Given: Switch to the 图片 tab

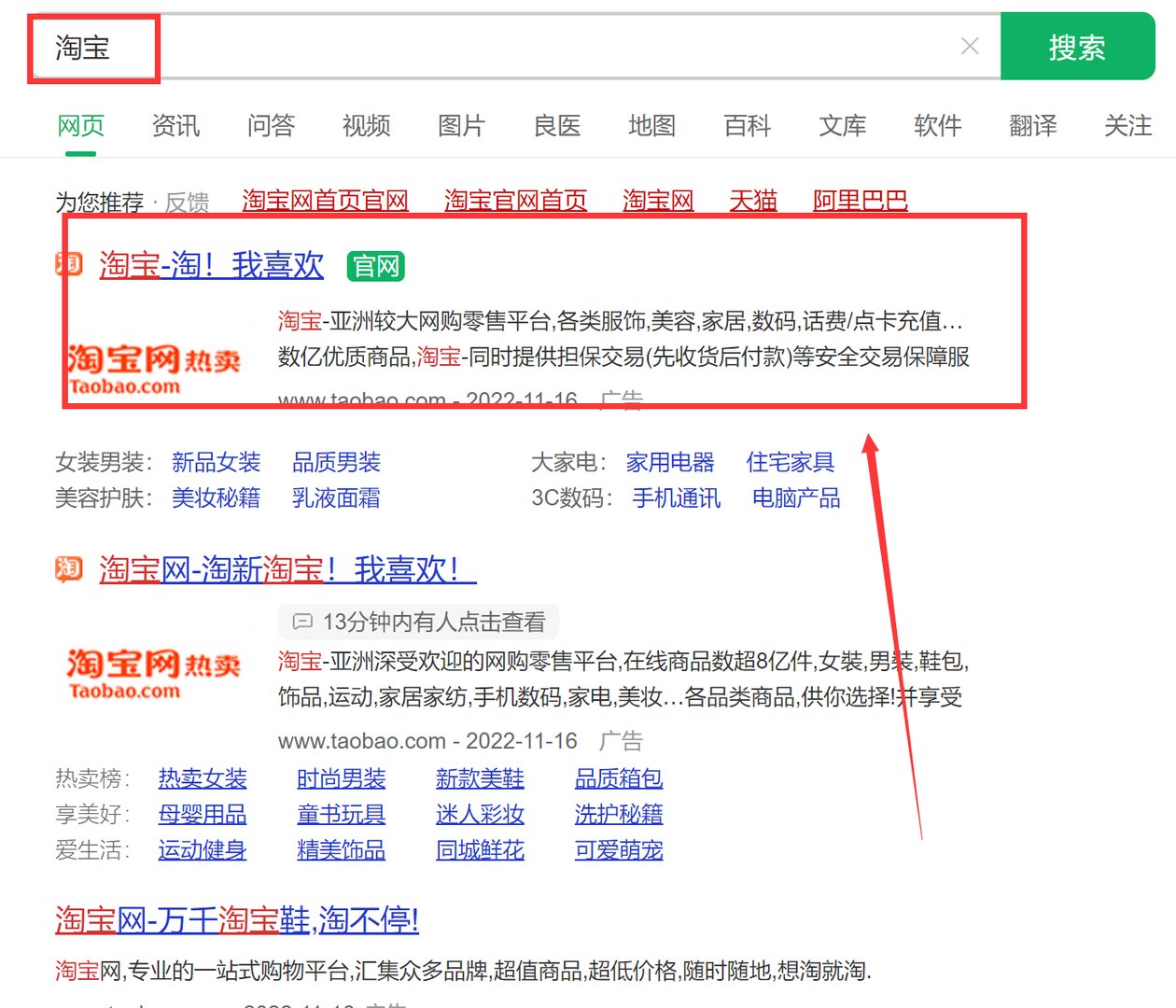Looking at the screenshot, I should tap(461, 126).
